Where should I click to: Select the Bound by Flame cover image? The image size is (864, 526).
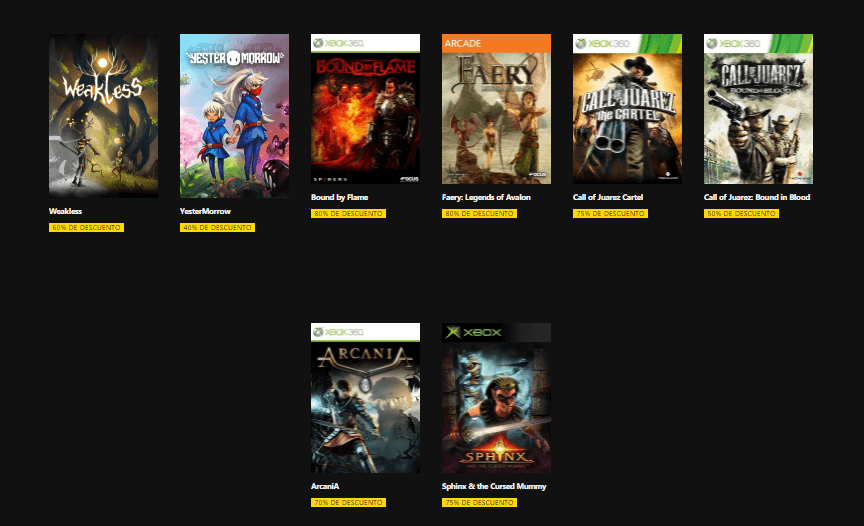coord(365,109)
